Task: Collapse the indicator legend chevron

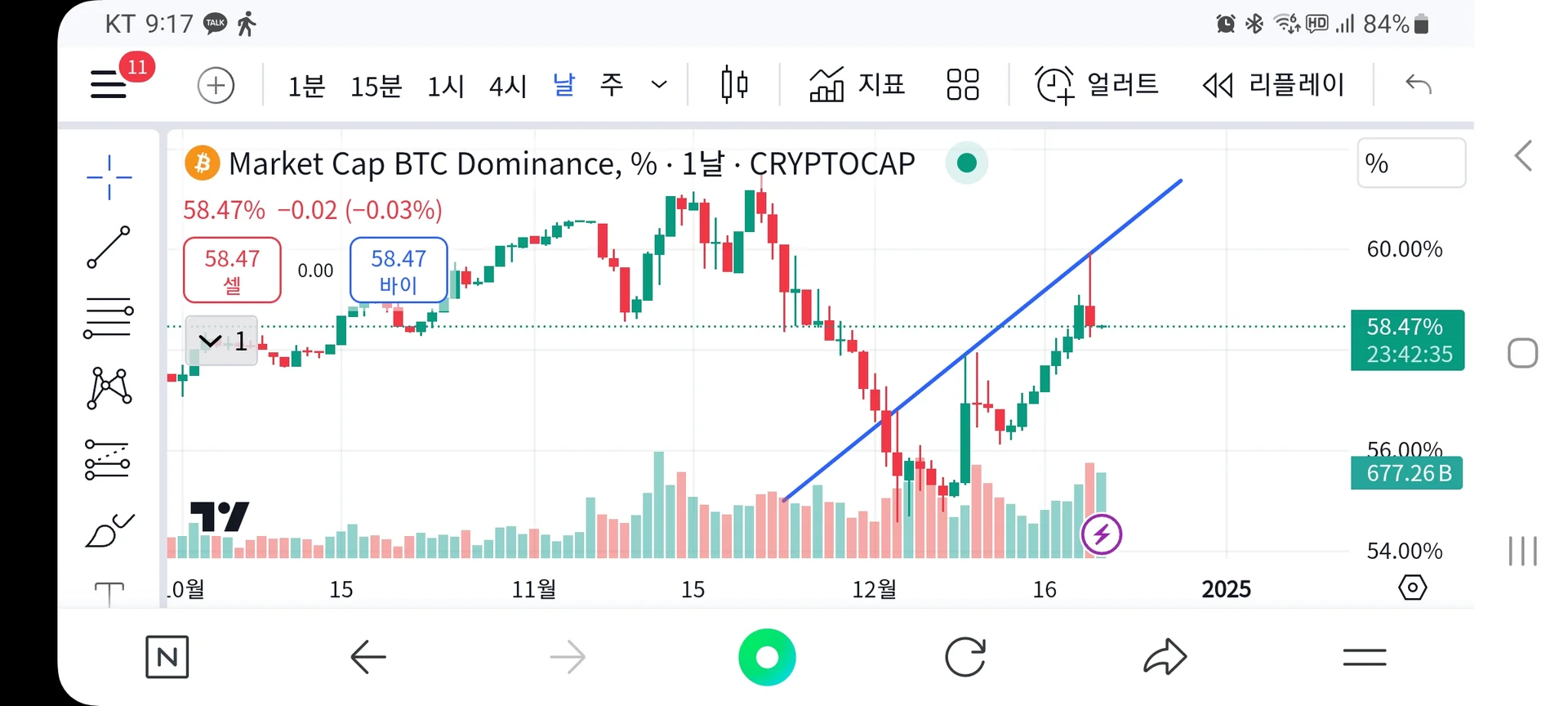Action: tap(210, 341)
